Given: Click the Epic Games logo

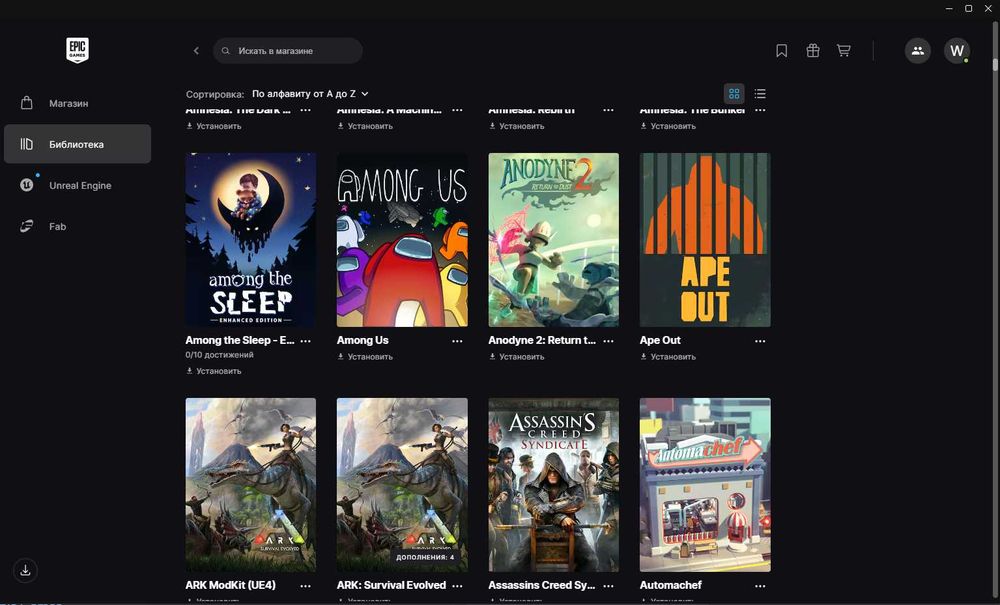Looking at the screenshot, I should point(77,50).
